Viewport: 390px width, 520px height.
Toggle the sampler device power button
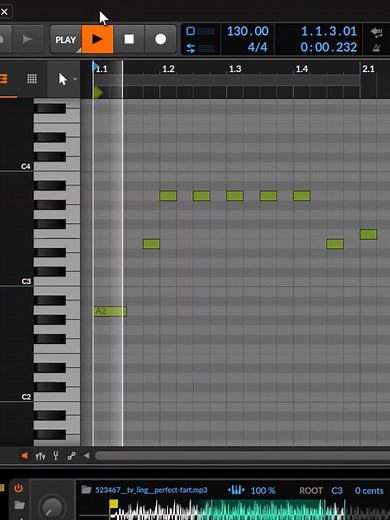[x=18, y=489]
